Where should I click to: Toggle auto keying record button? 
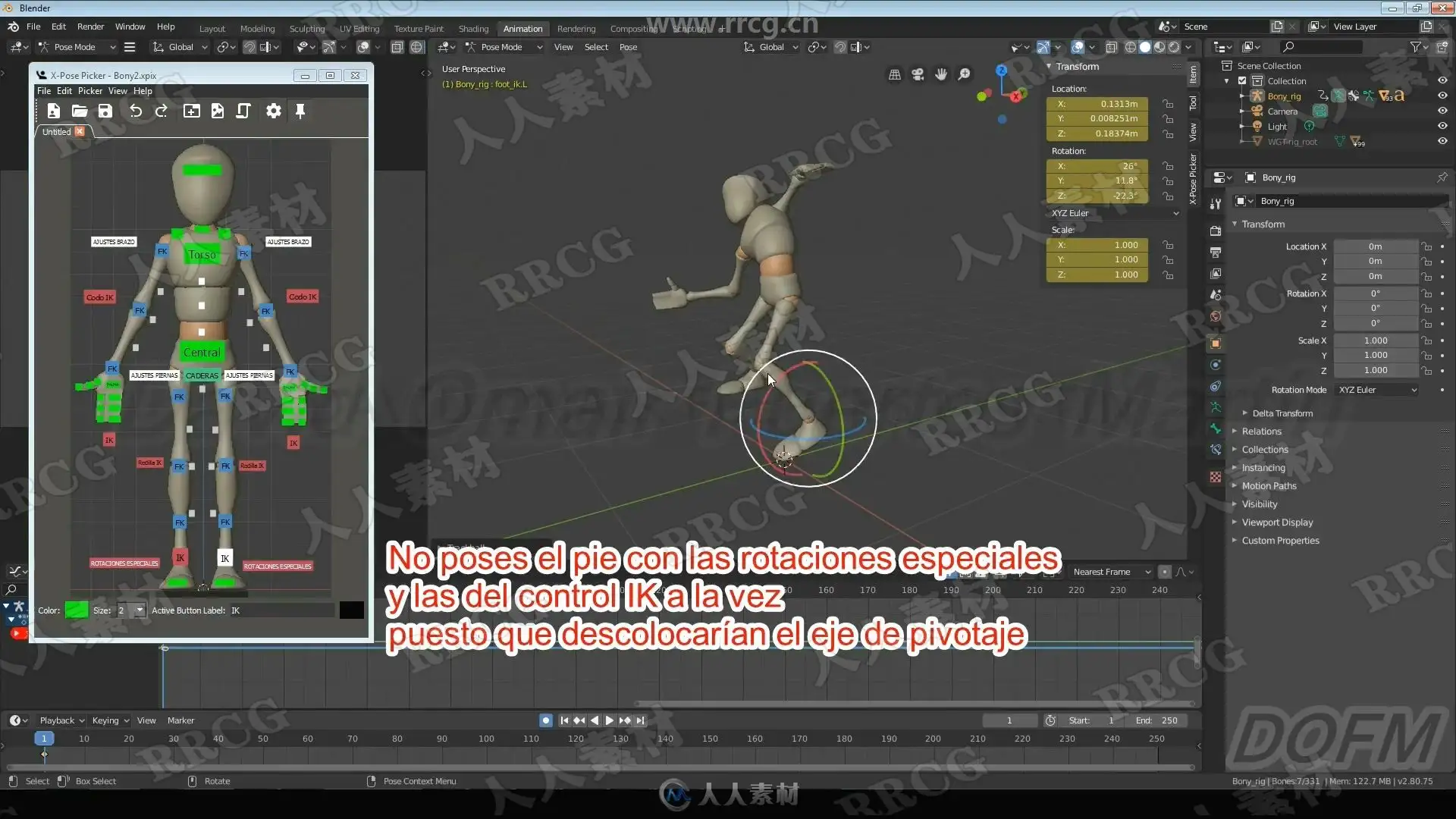click(x=545, y=720)
